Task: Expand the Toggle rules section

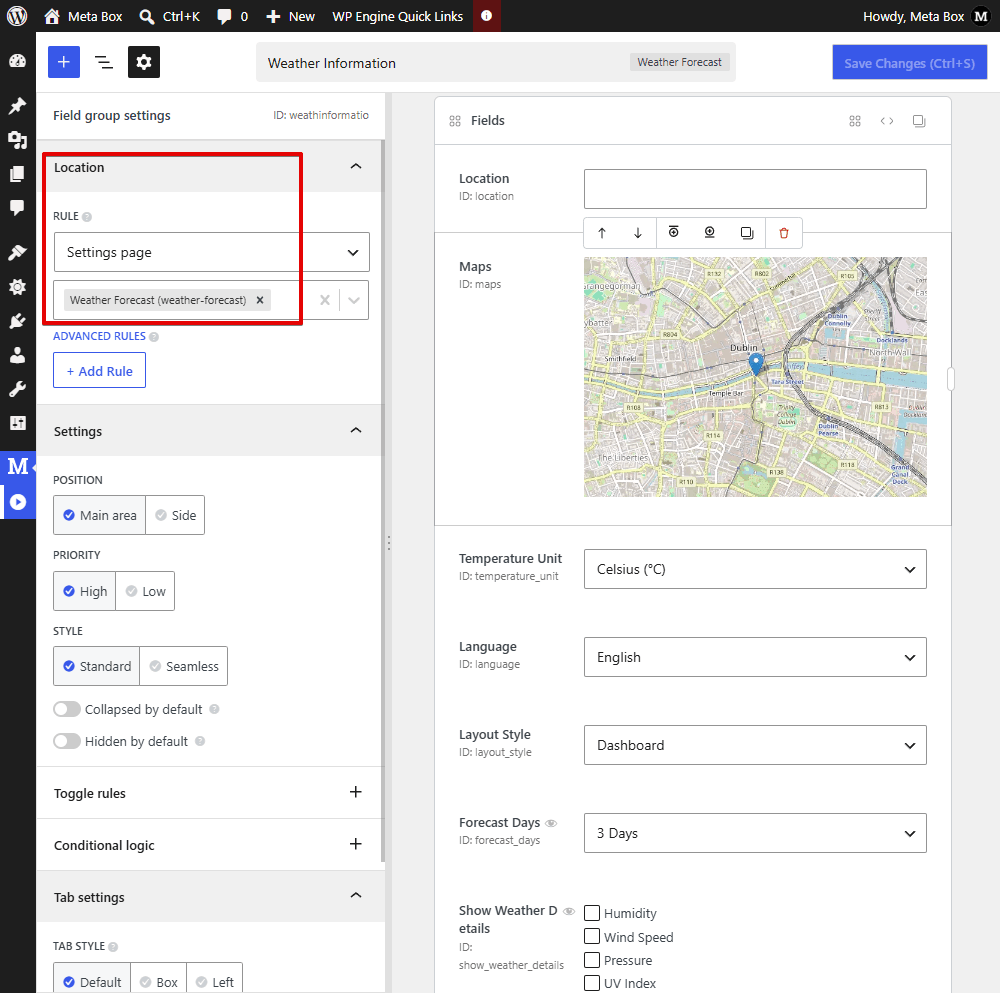Action: pos(356,792)
